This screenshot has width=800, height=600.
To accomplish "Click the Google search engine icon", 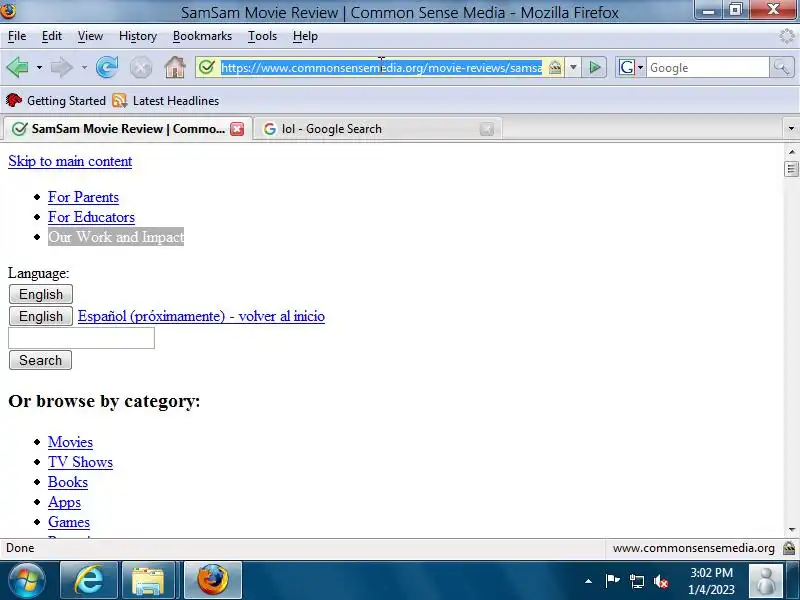I will coord(627,67).
